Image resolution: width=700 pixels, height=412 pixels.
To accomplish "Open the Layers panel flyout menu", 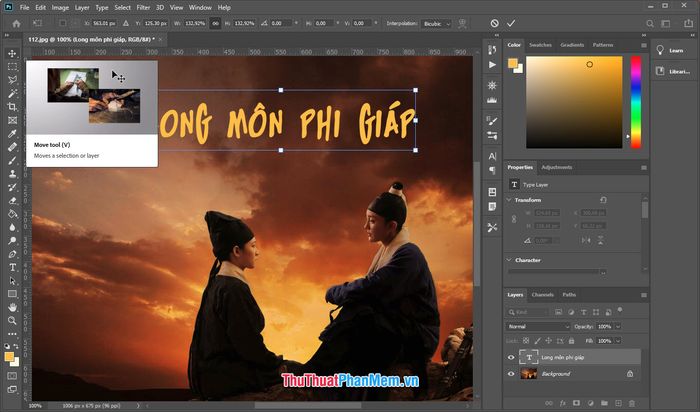I will click(x=643, y=295).
